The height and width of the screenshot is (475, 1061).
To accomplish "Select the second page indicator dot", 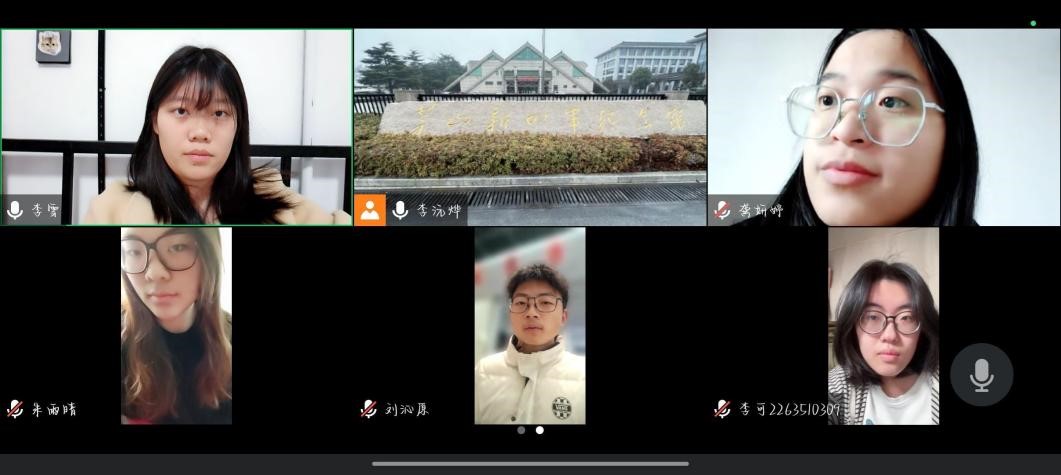I will coord(540,430).
